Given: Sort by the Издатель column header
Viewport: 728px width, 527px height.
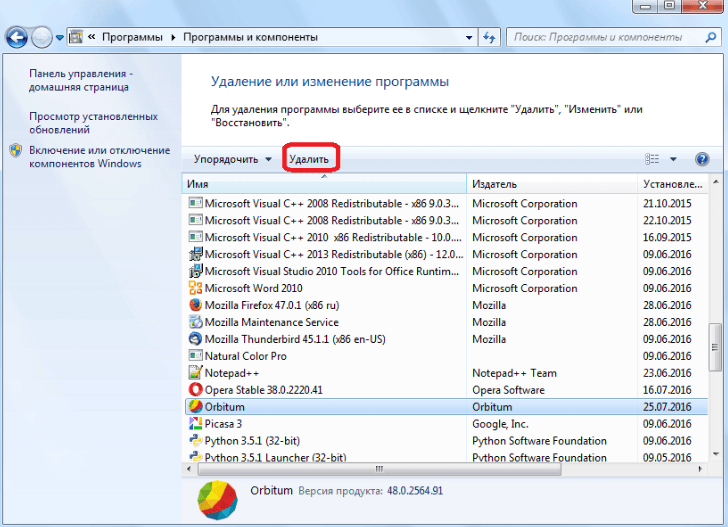Looking at the screenshot, I should 552,184.
